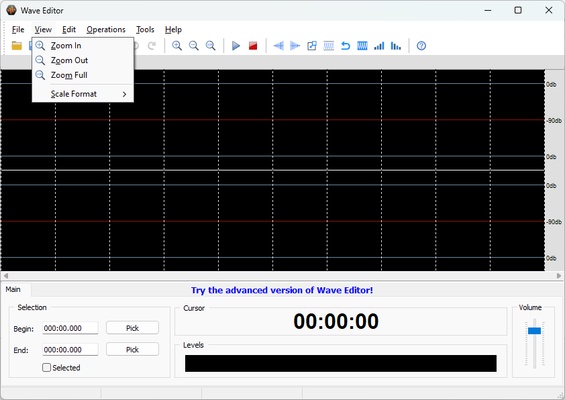Click Pick button next to End
Screen dimensions: 565x400
pos(132,350)
